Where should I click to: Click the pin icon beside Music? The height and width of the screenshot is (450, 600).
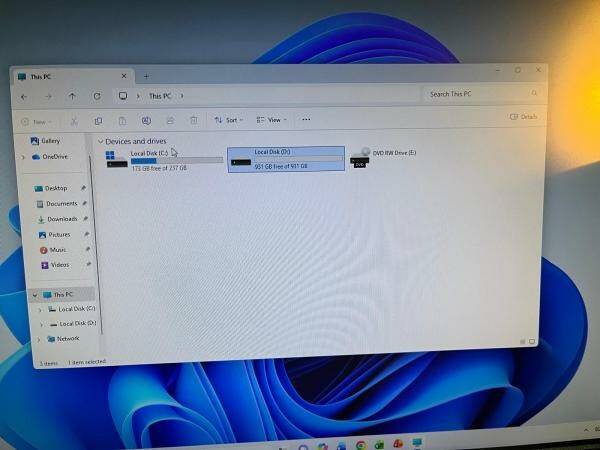pyautogui.click(x=88, y=249)
